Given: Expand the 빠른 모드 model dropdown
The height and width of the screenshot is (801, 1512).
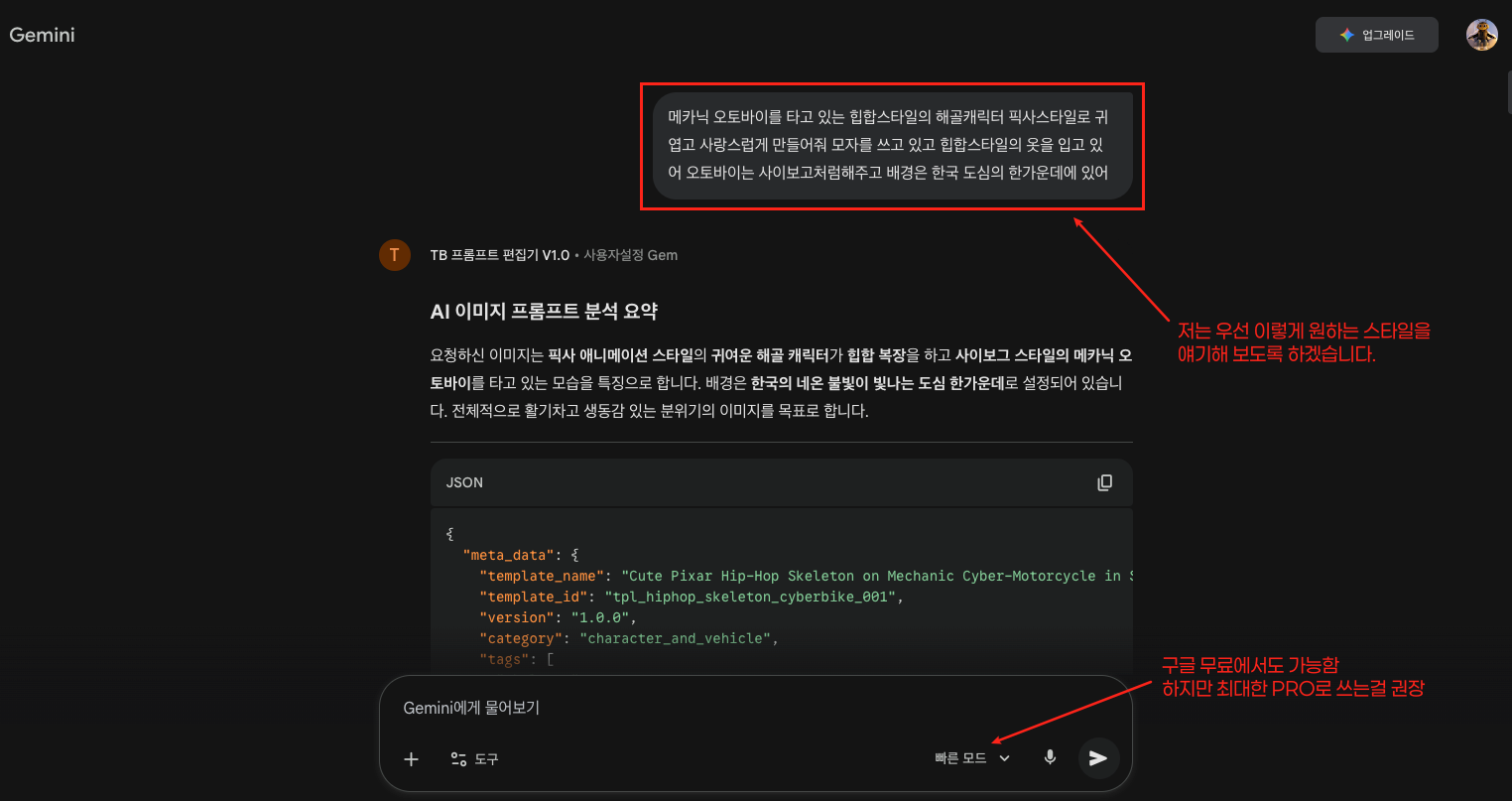Looking at the screenshot, I should (972, 758).
